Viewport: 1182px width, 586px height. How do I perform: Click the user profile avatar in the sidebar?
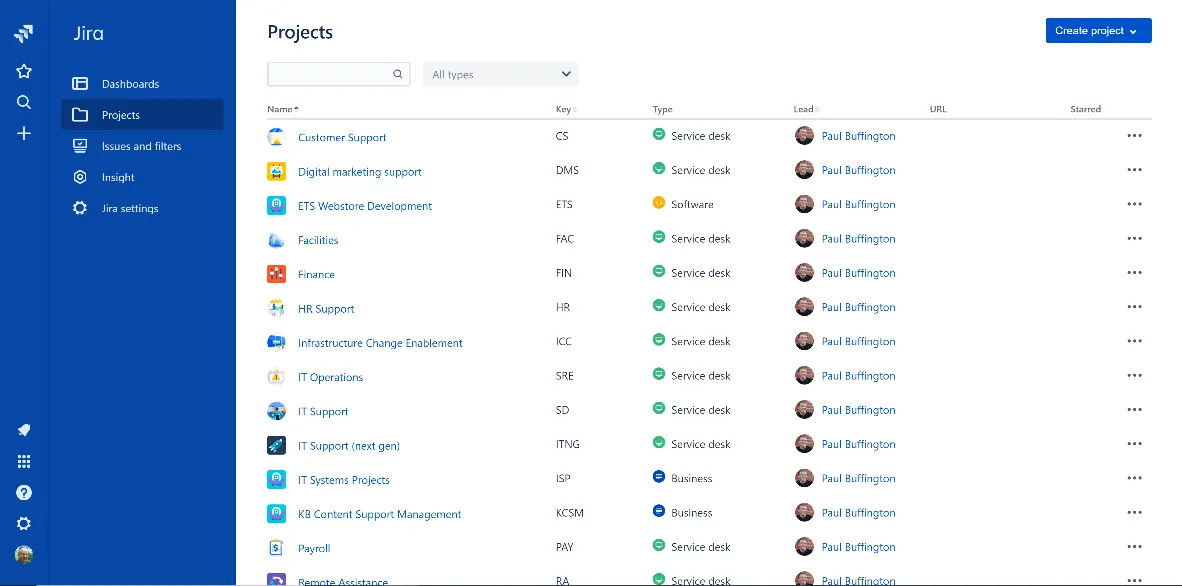coord(24,554)
